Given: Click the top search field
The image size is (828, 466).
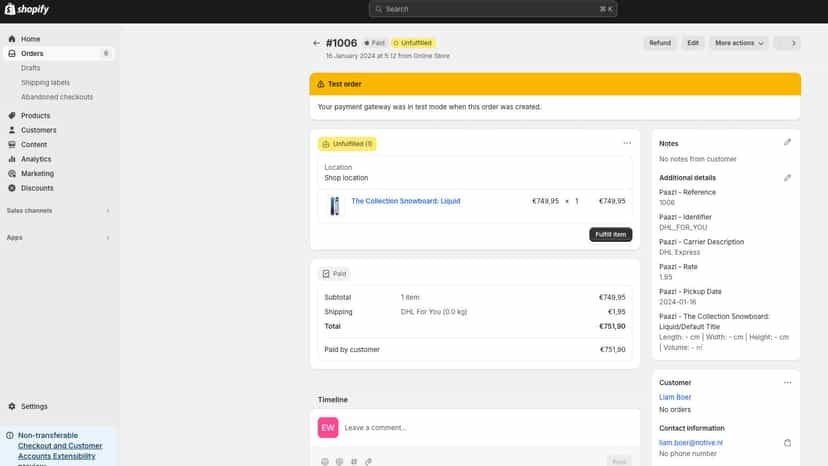Looking at the screenshot, I should (x=493, y=9).
